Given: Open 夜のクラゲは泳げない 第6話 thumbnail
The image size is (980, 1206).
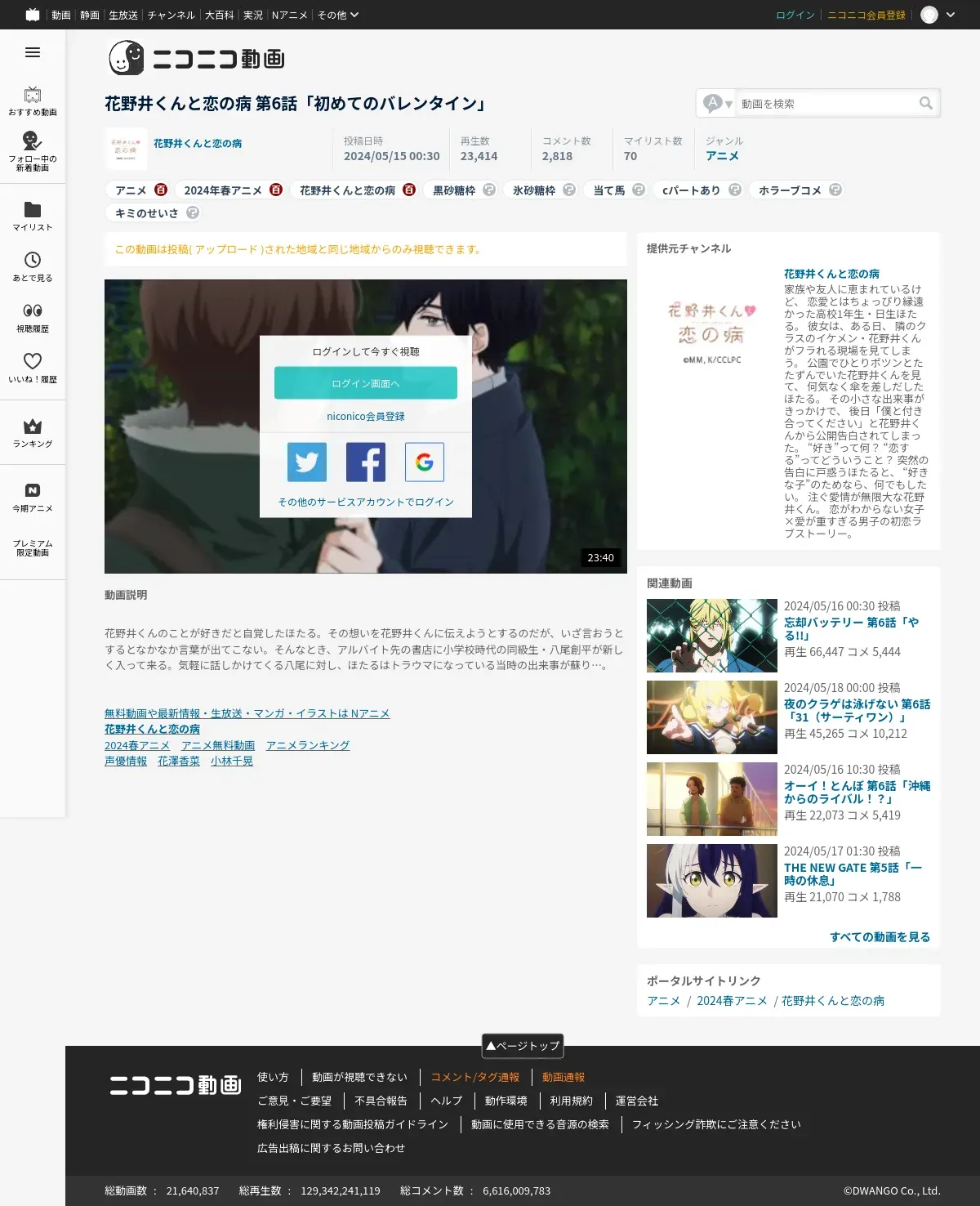Looking at the screenshot, I should (712, 717).
